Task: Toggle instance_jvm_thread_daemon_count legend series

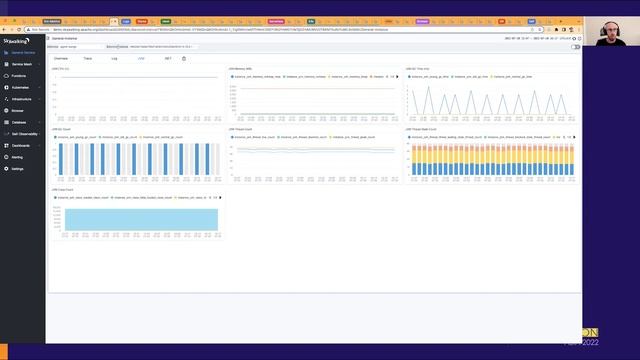Action: [302, 137]
